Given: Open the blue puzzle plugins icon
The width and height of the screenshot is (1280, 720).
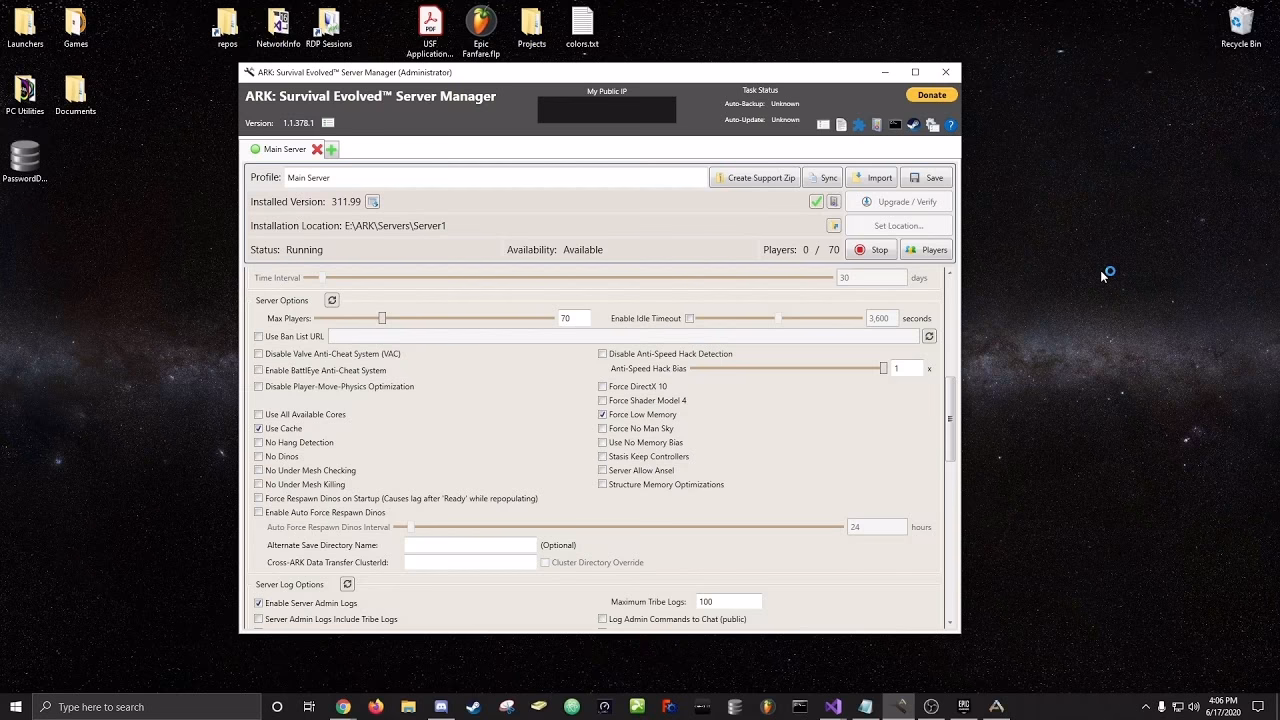Looking at the screenshot, I should [859, 125].
